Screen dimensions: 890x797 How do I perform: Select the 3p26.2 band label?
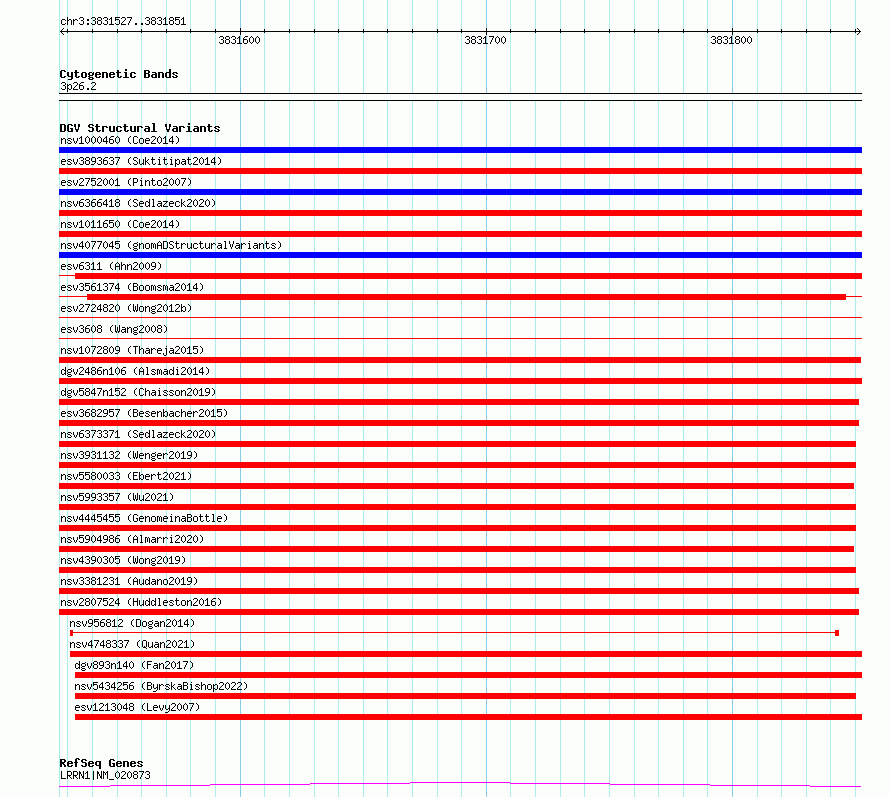click(x=78, y=86)
